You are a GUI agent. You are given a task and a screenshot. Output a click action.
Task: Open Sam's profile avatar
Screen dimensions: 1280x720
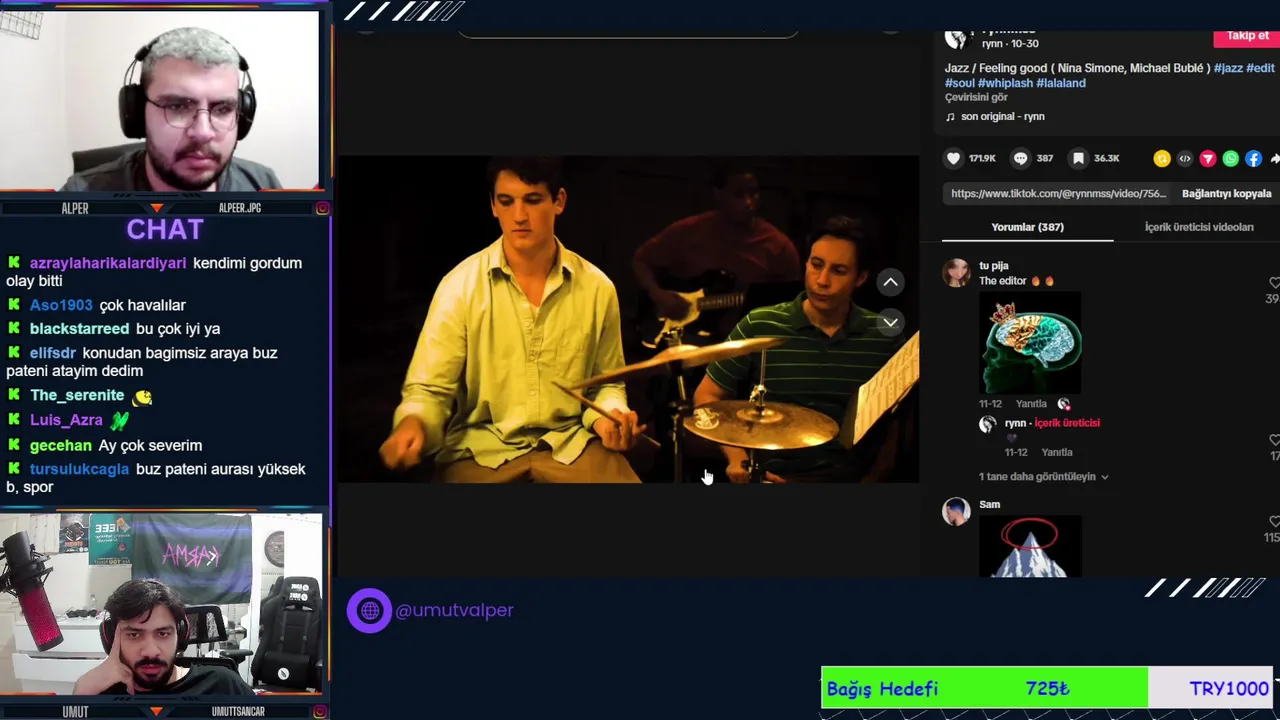click(957, 511)
